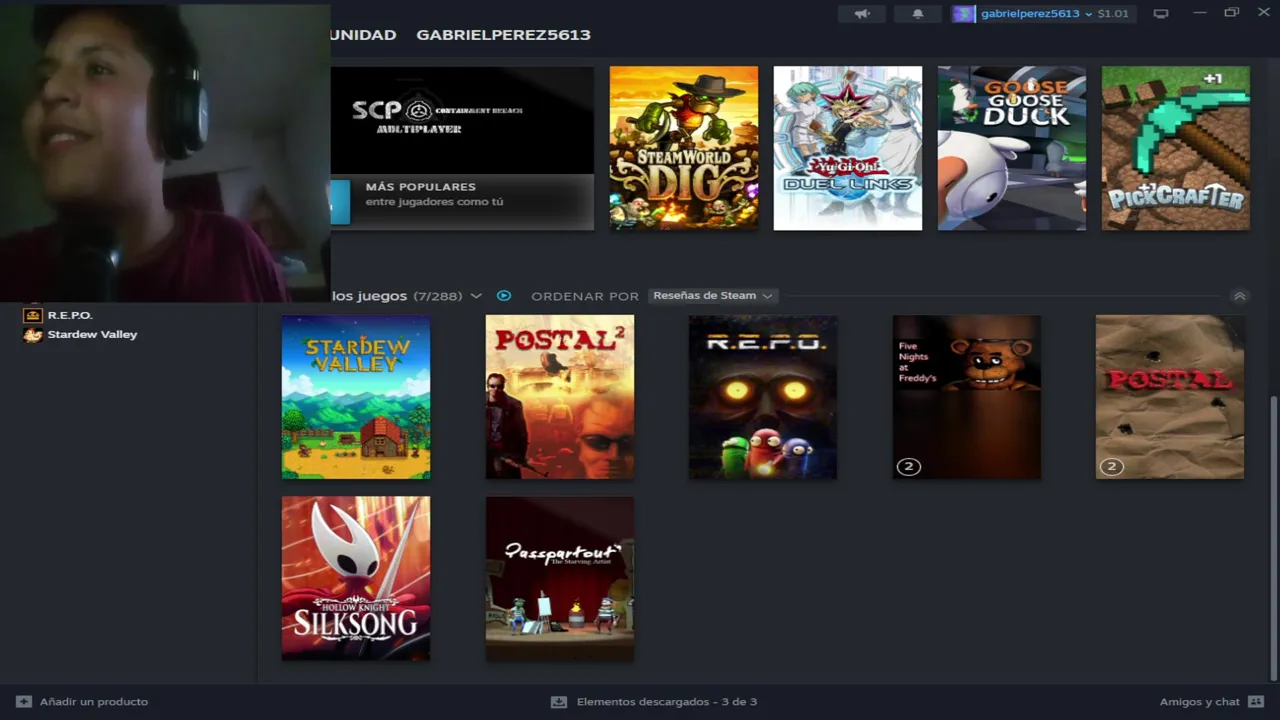Switch to Big Picture mode icon
1280x720 pixels.
tap(1161, 13)
